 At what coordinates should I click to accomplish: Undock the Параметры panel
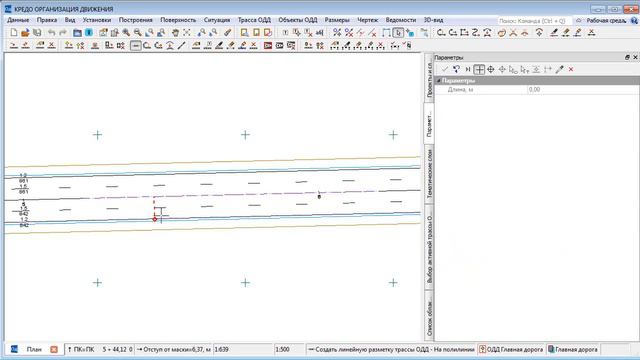(627, 58)
